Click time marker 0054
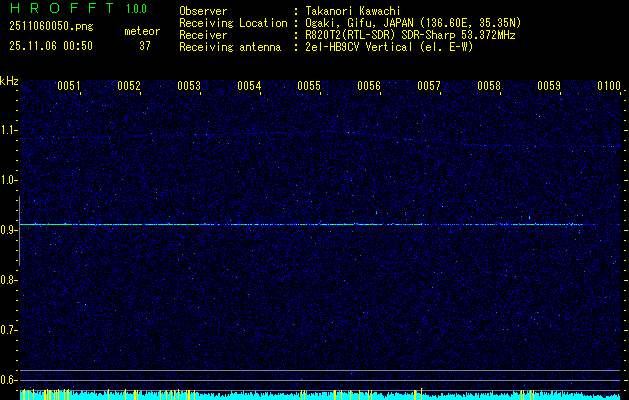The width and height of the screenshot is (629, 400). 249,86
